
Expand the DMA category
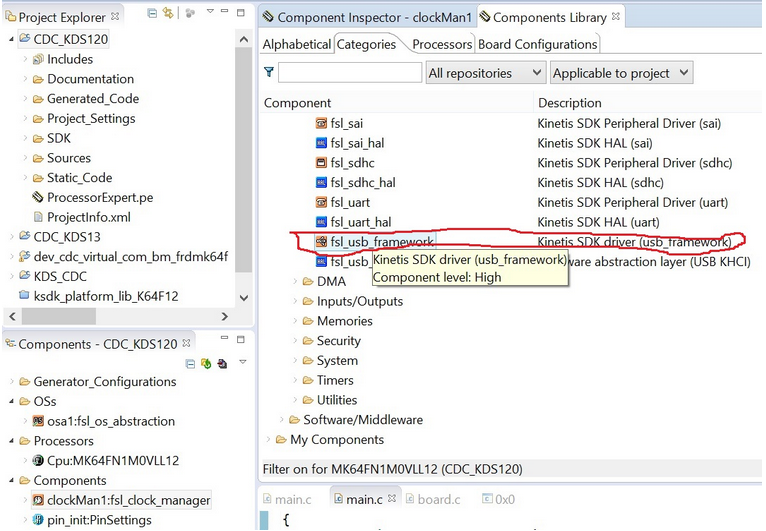295,281
